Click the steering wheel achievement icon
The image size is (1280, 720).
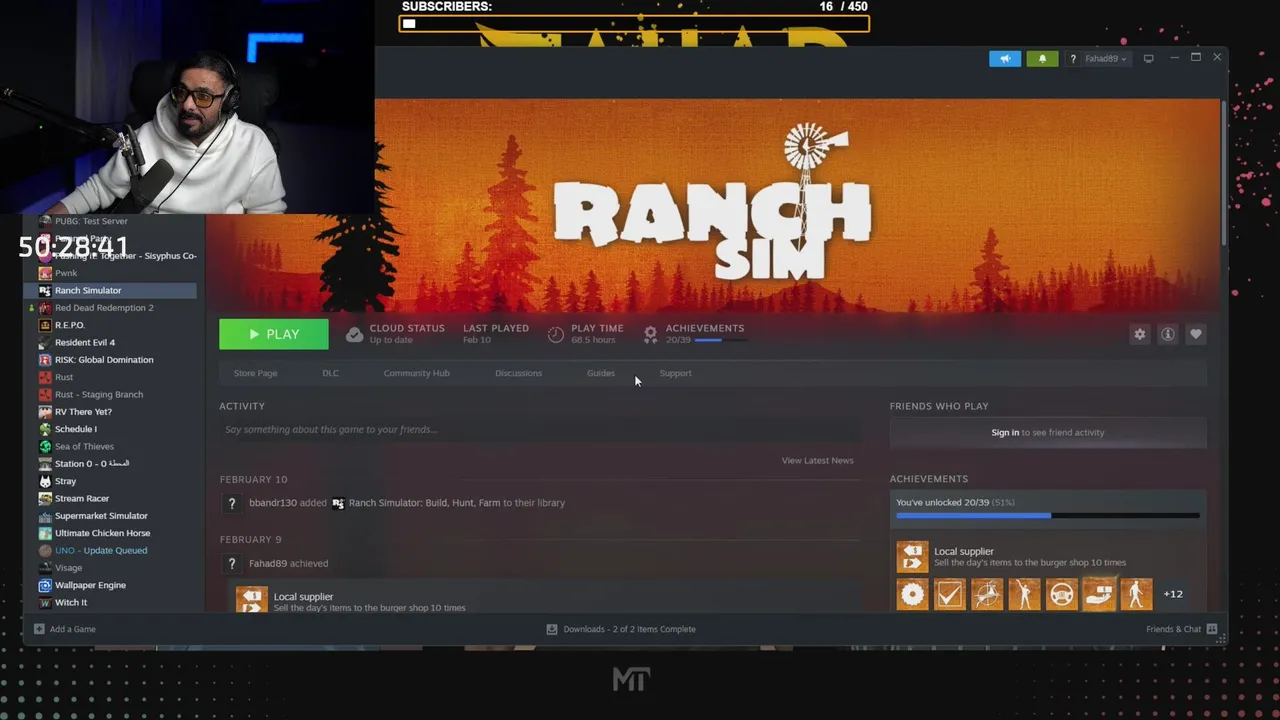tap(1061, 594)
